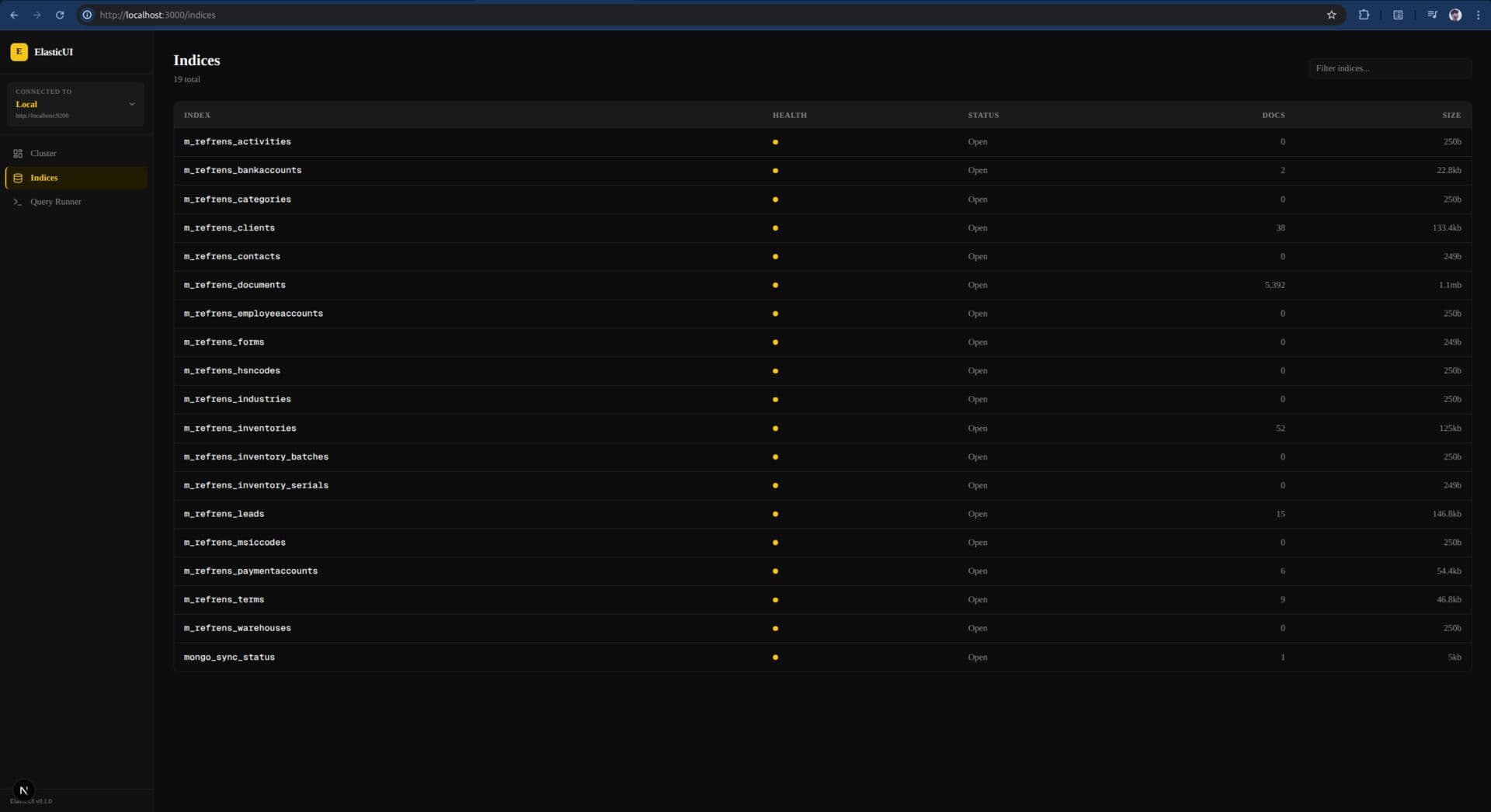Open the m_refrens_documents index
This screenshot has width=1491, height=812.
coord(235,285)
